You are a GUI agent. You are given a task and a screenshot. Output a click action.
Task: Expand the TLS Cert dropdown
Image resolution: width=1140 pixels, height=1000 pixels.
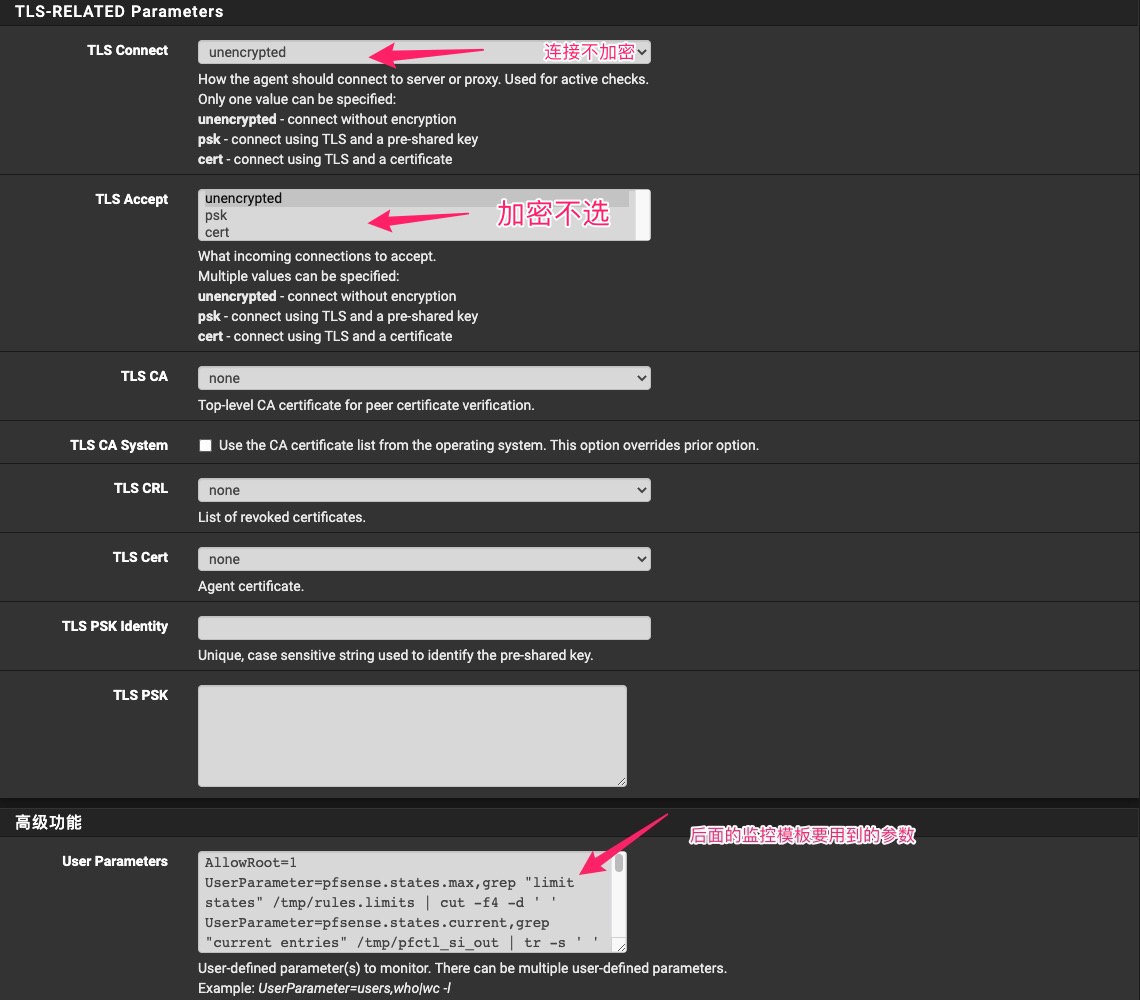[424, 559]
